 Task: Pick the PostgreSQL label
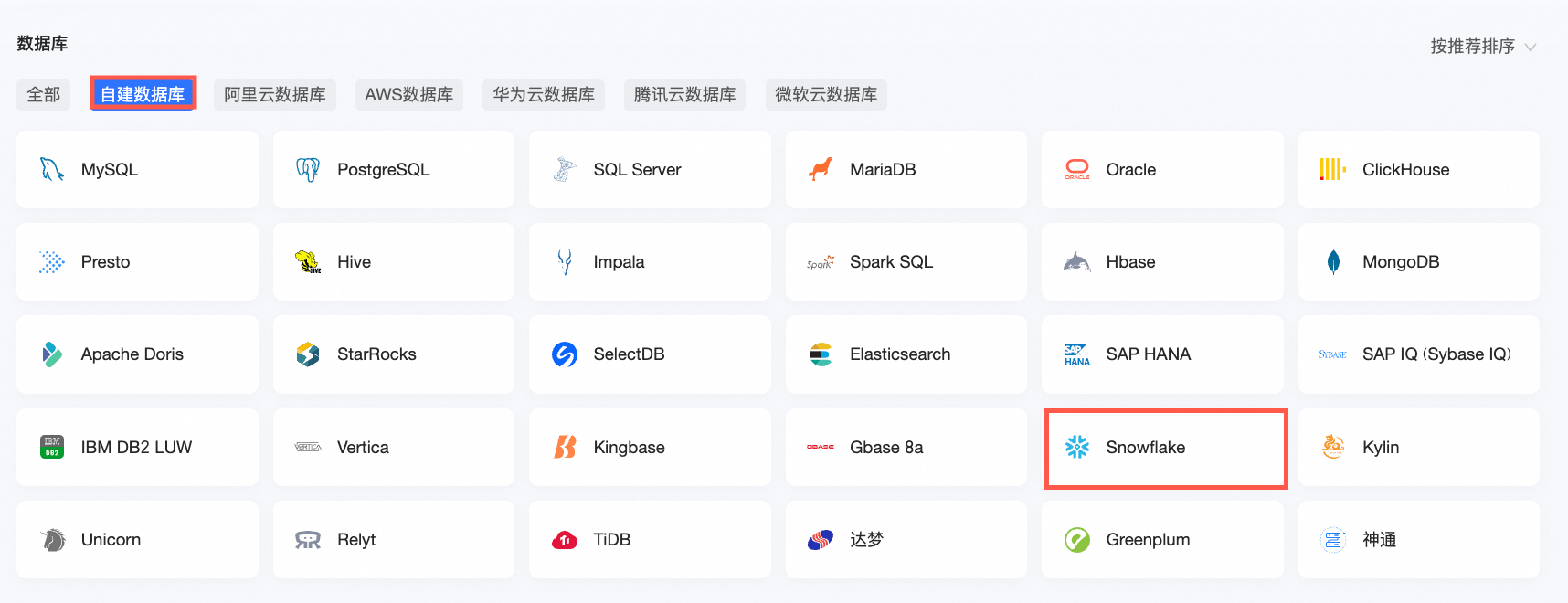[x=384, y=170]
